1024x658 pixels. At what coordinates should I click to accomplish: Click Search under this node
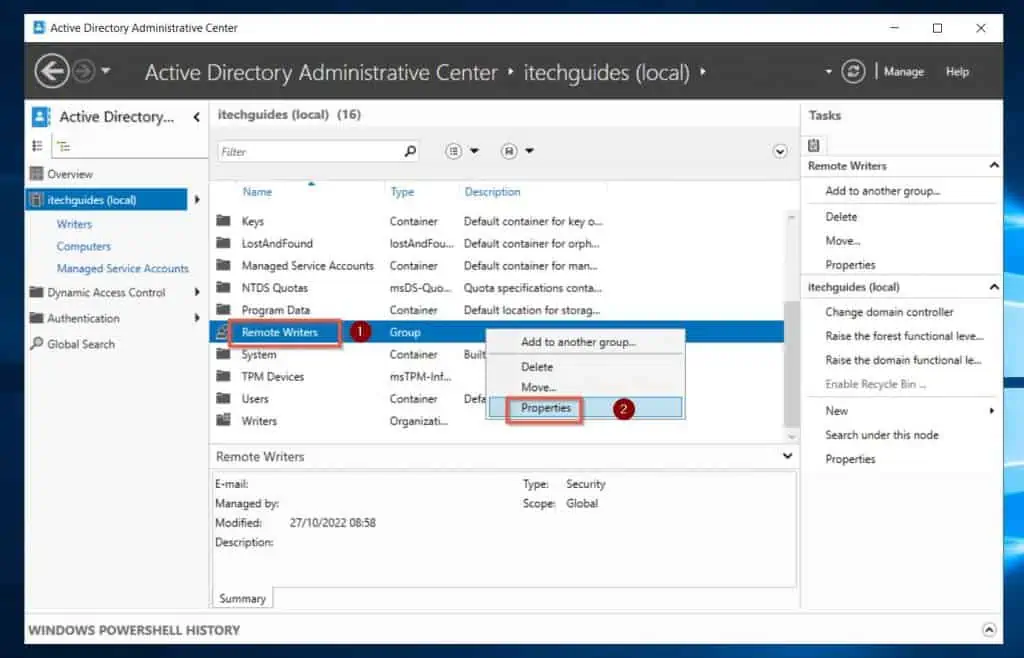coord(882,435)
